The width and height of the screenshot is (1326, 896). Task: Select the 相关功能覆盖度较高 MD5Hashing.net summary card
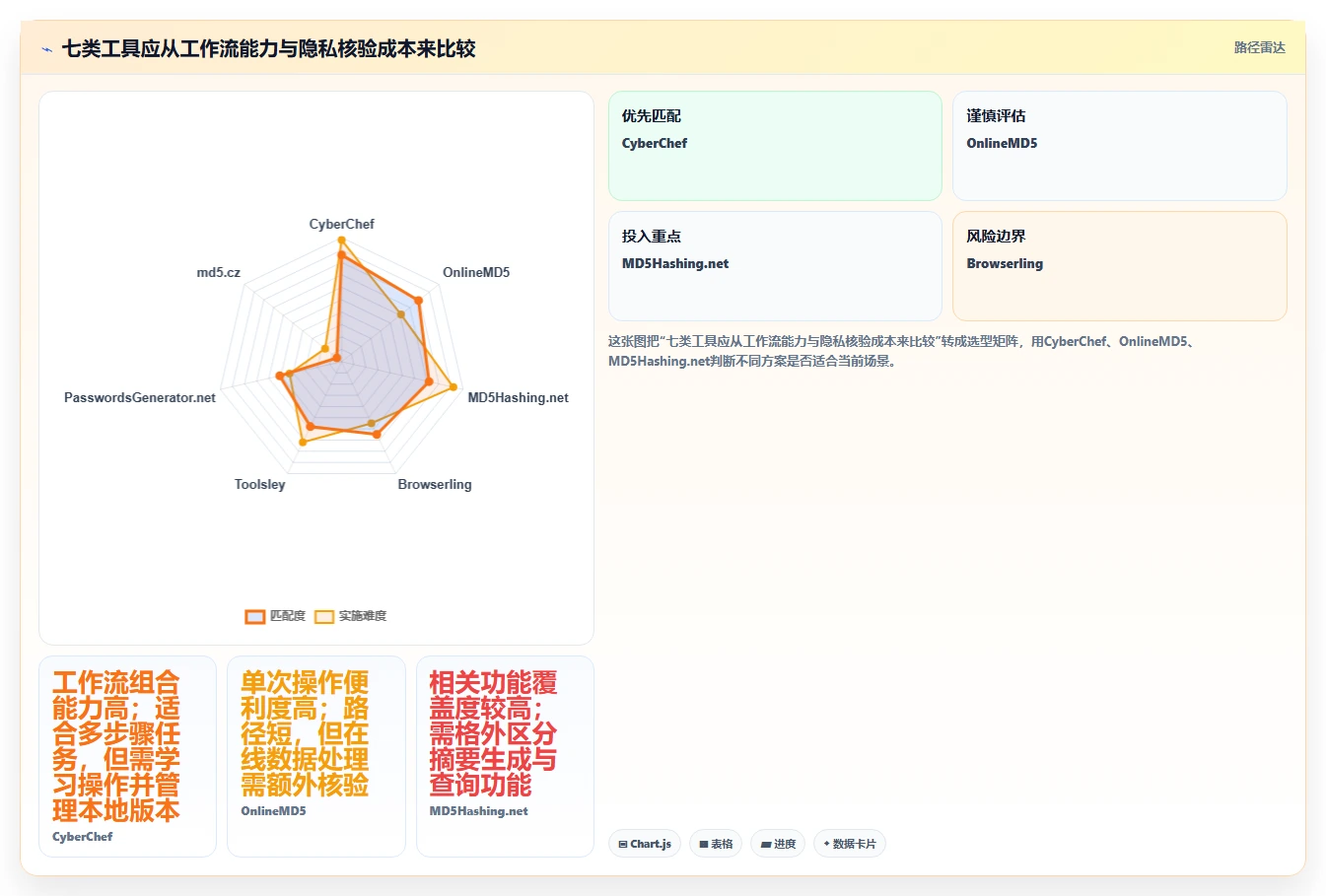(505, 756)
